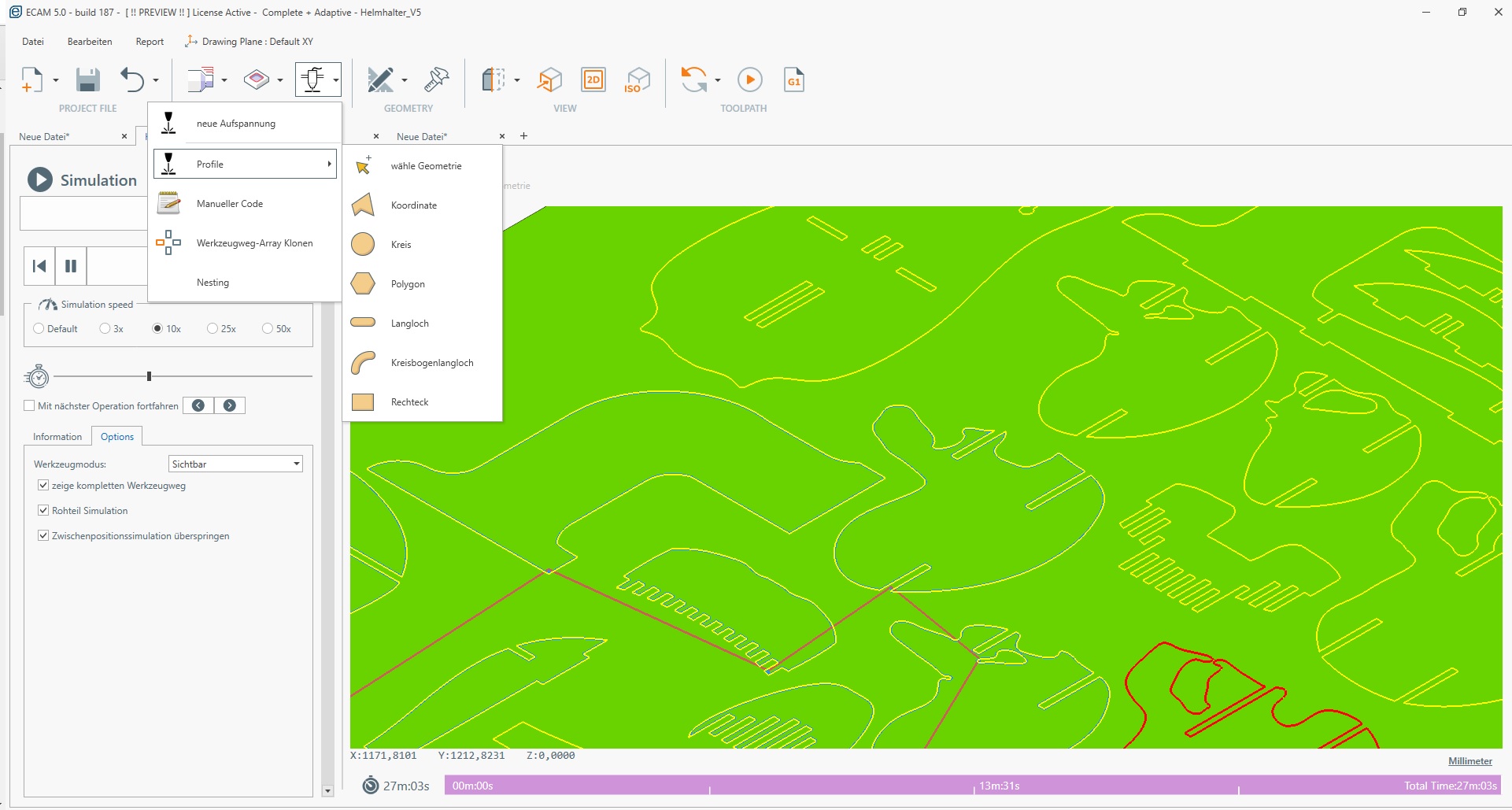Click the purple timeline at 13m:31s
This screenshot has height=810, width=1512.
pyautogui.click(x=974, y=786)
